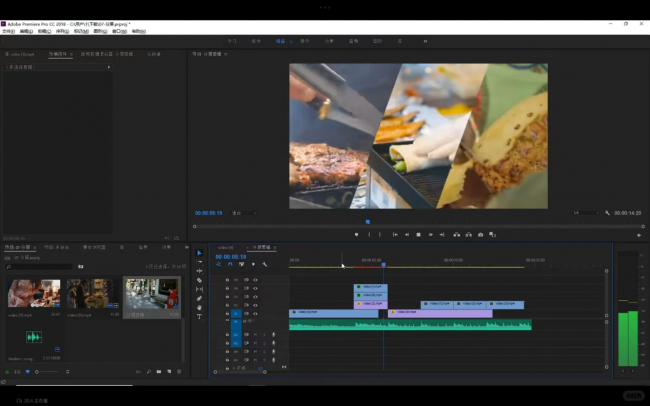Toggle lock on track V5
The height and width of the screenshot is (406, 650).
click(227, 280)
